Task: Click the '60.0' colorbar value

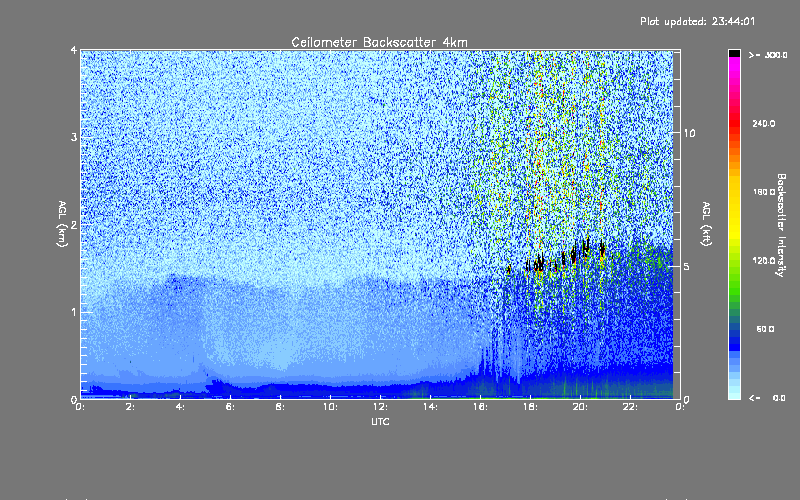Action: coord(765,329)
